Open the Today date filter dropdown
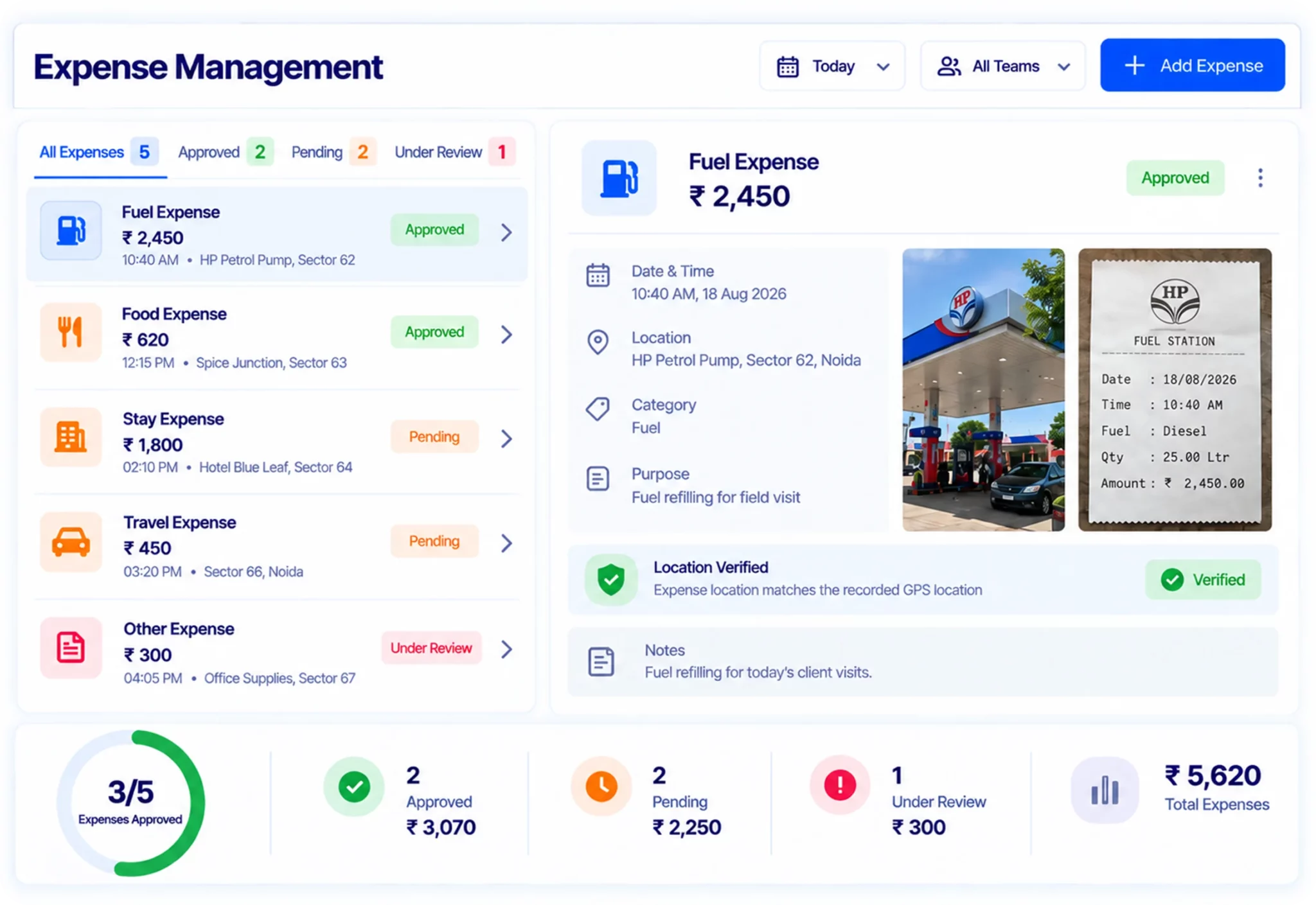 pyautogui.click(x=832, y=66)
